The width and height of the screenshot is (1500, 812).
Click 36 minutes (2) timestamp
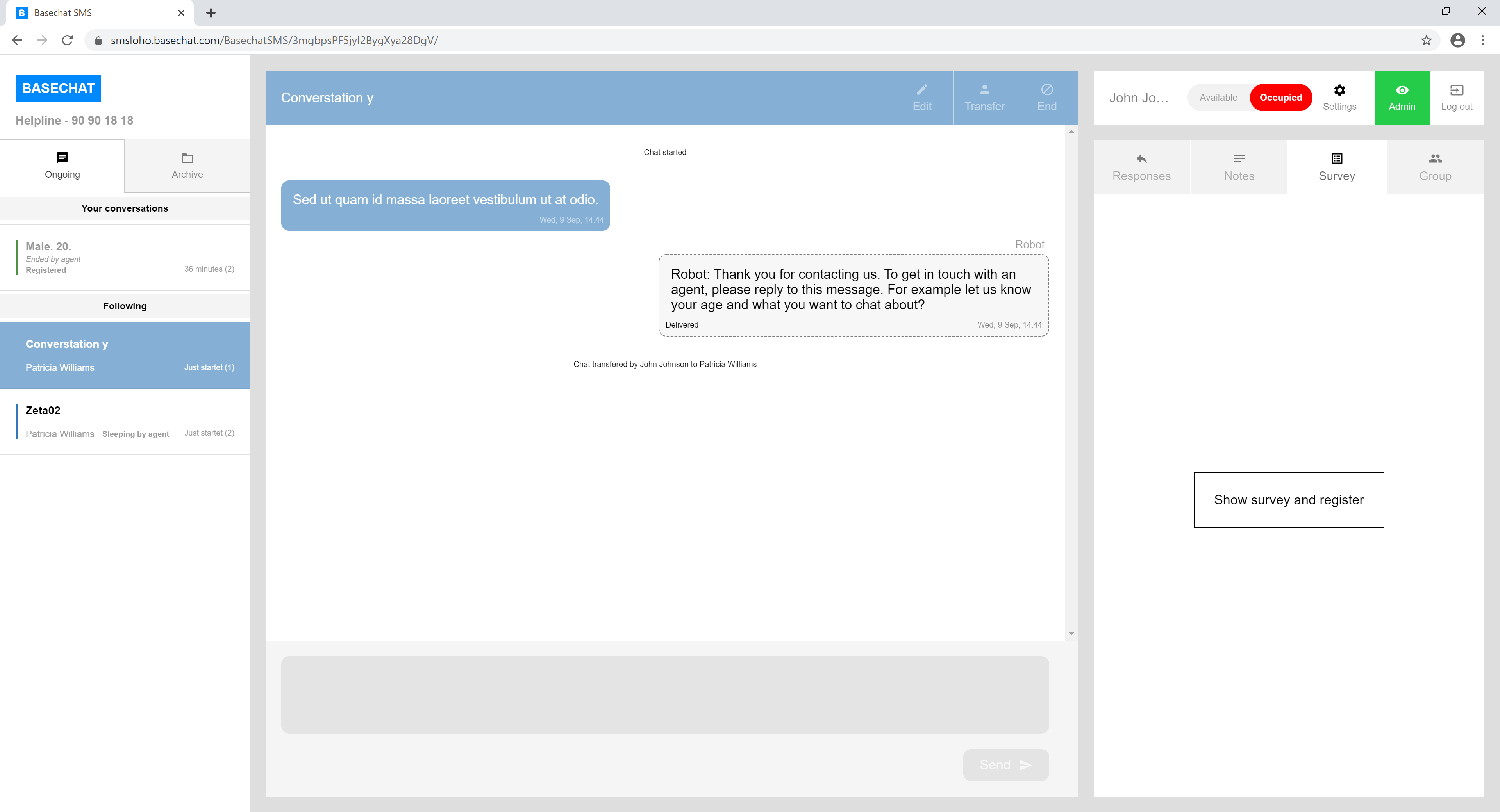pyautogui.click(x=209, y=269)
